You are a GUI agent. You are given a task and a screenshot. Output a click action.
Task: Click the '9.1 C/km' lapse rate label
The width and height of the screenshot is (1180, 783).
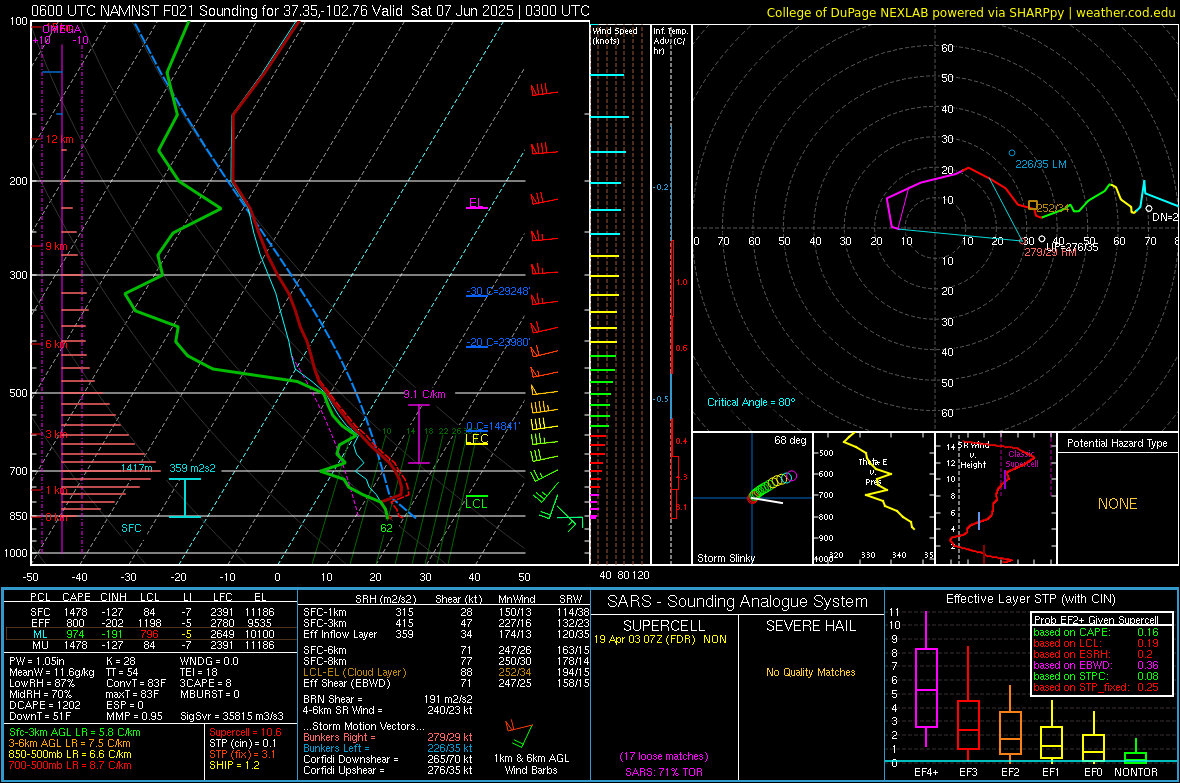[424, 395]
